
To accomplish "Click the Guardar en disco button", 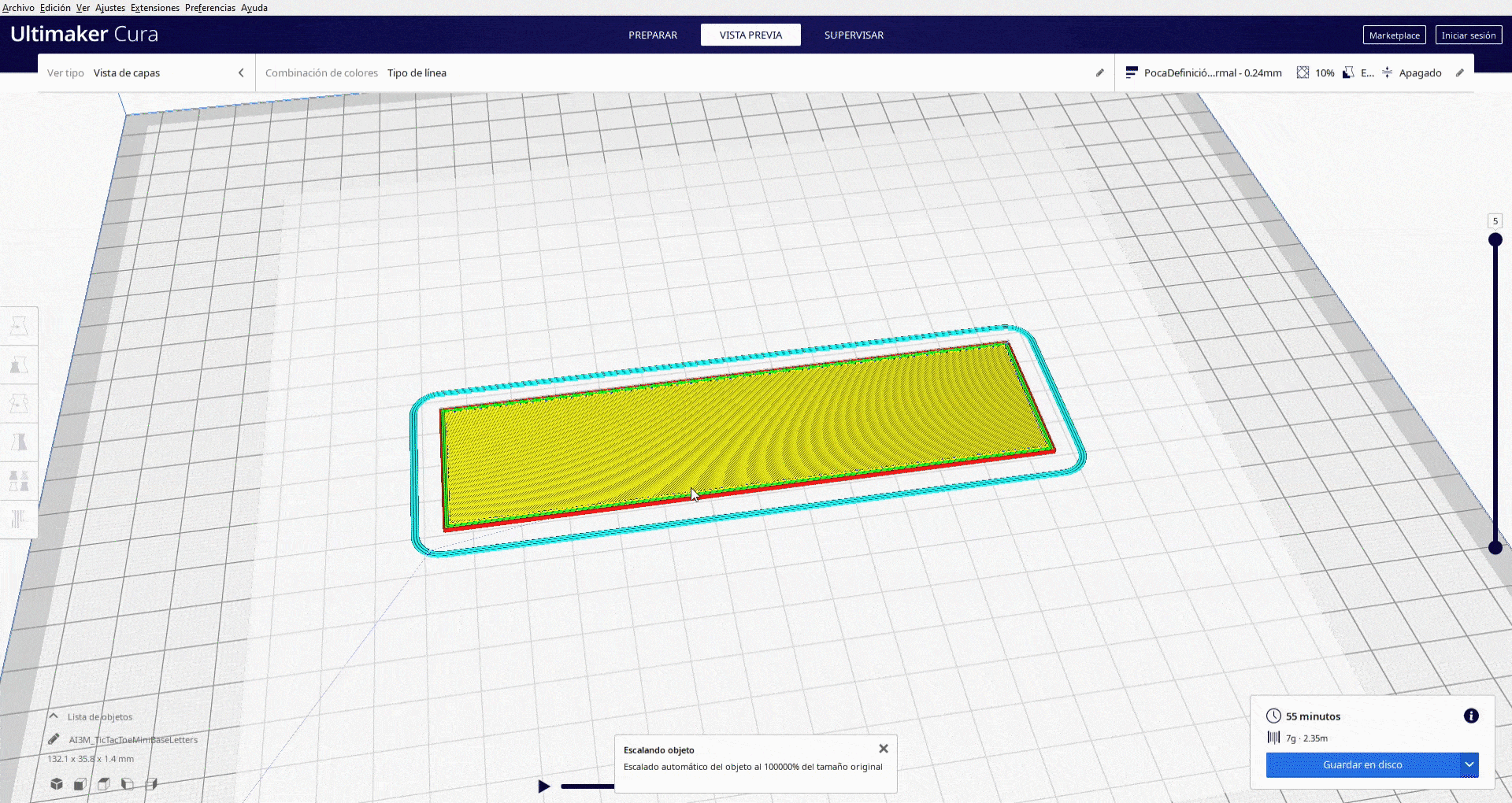I will [1362, 764].
